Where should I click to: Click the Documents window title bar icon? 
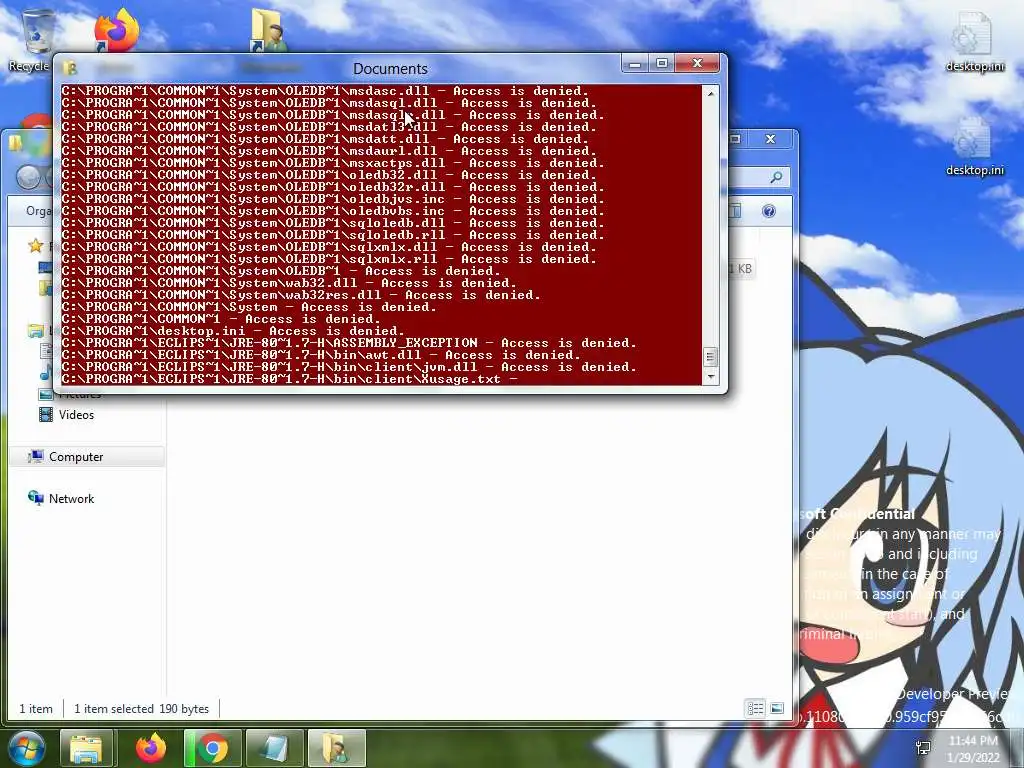pos(69,68)
